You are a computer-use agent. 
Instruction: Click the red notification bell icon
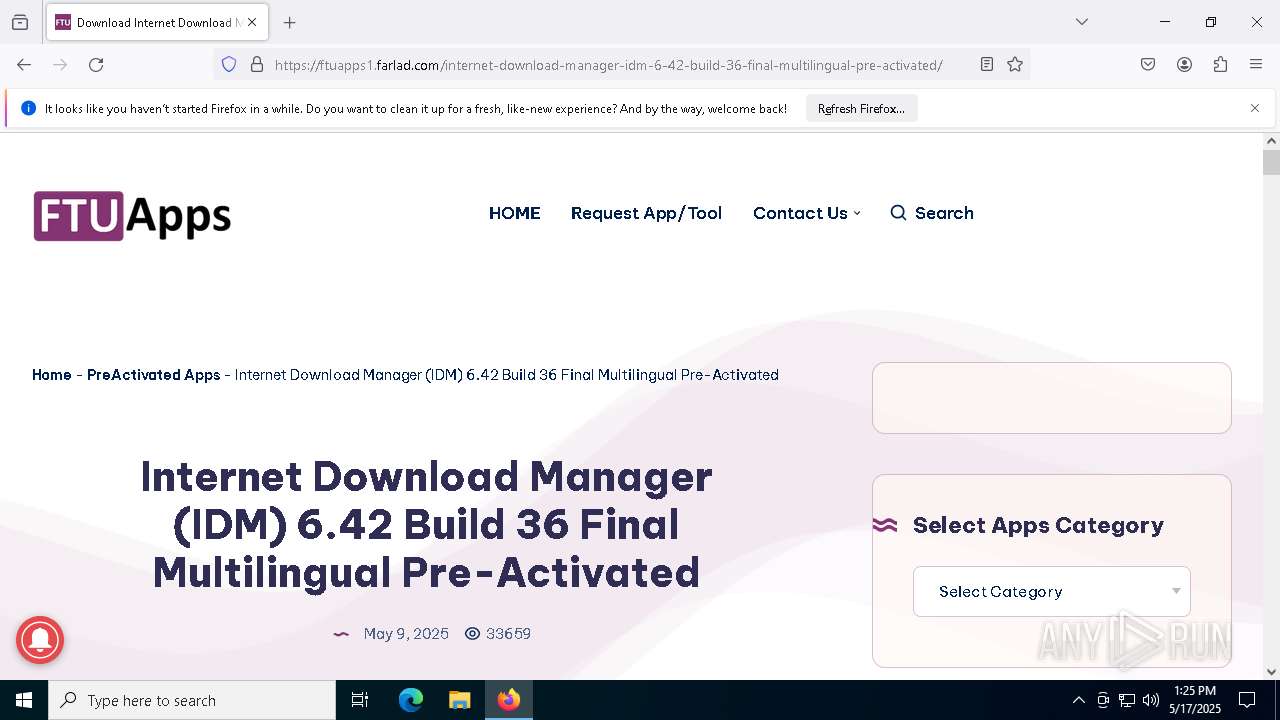[x=40, y=640]
